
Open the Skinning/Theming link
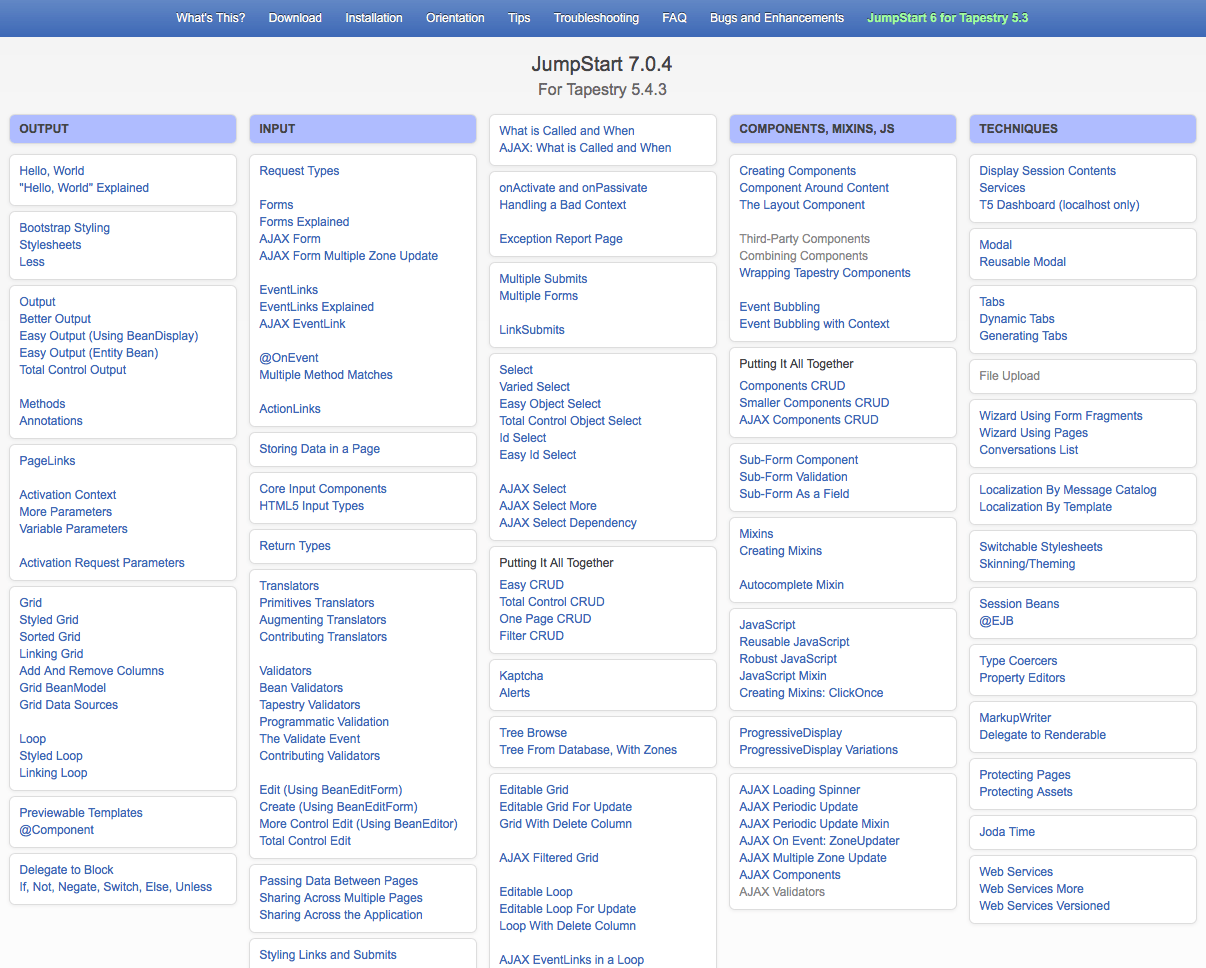(x=1027, y=564)
